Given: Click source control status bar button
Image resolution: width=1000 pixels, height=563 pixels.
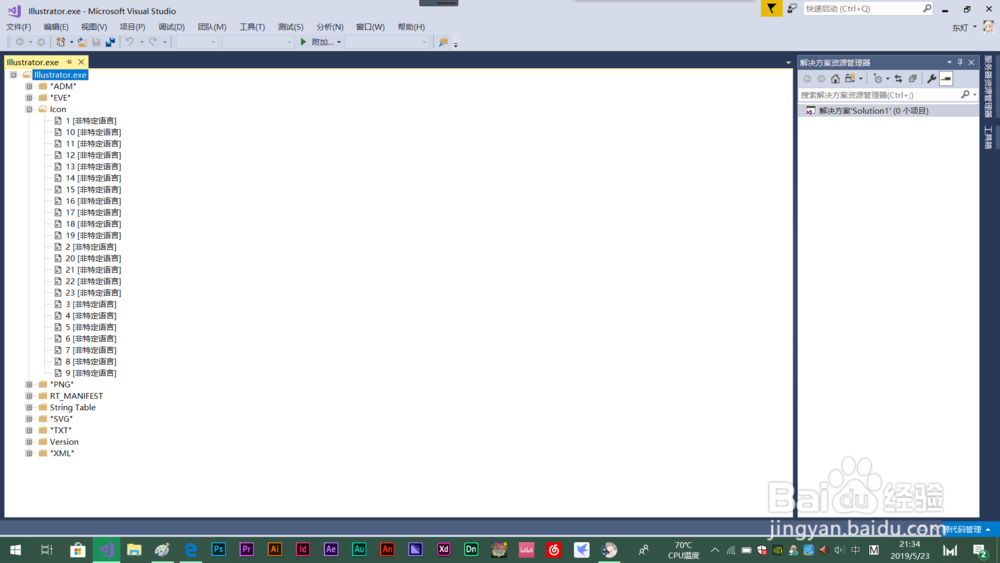Looking at the screenshot, I should pos(966,529).
